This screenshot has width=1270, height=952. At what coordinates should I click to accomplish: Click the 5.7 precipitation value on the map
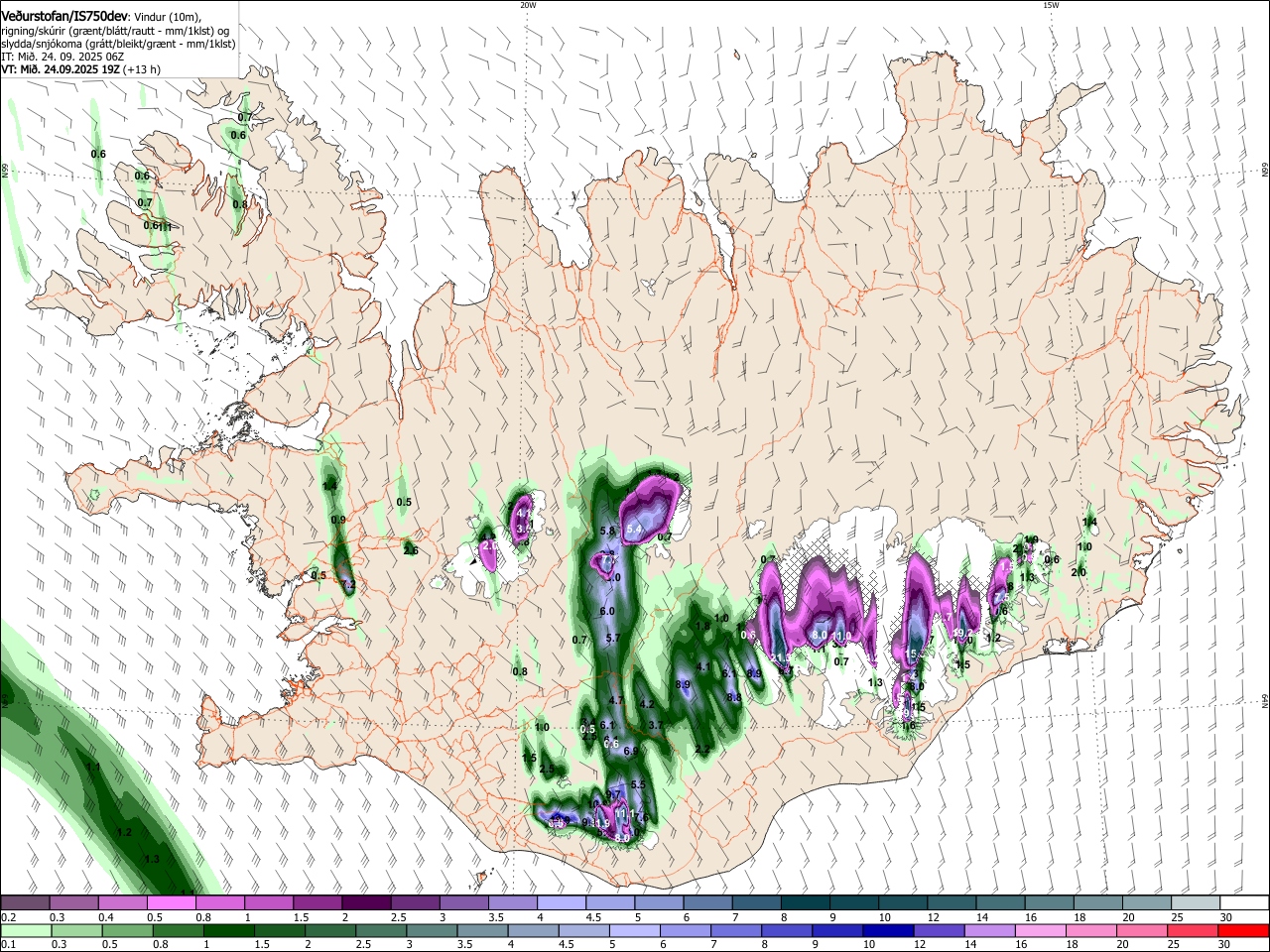[x=612, y=638]
